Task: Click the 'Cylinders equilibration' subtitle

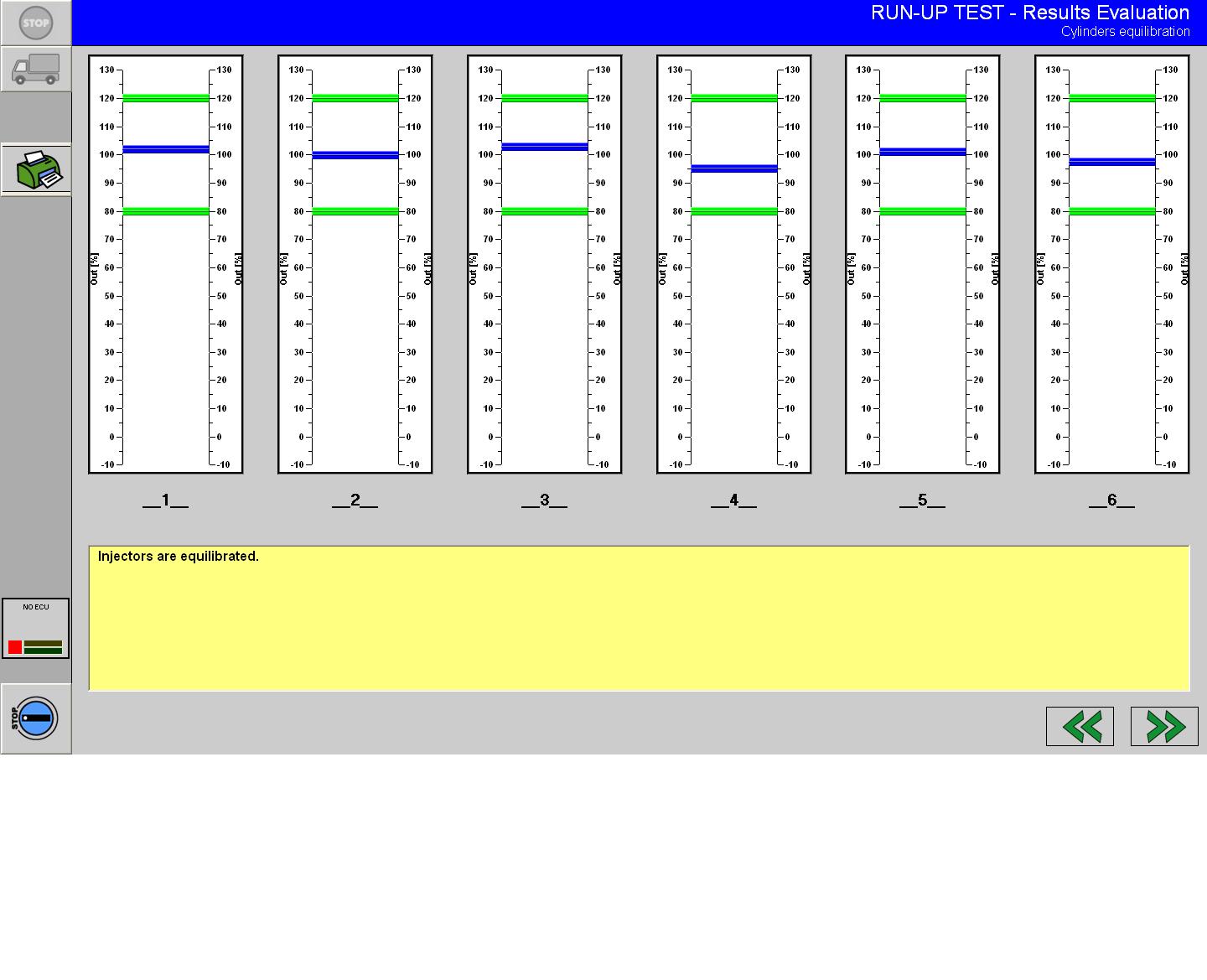Action: click(x=1126, y=32)
